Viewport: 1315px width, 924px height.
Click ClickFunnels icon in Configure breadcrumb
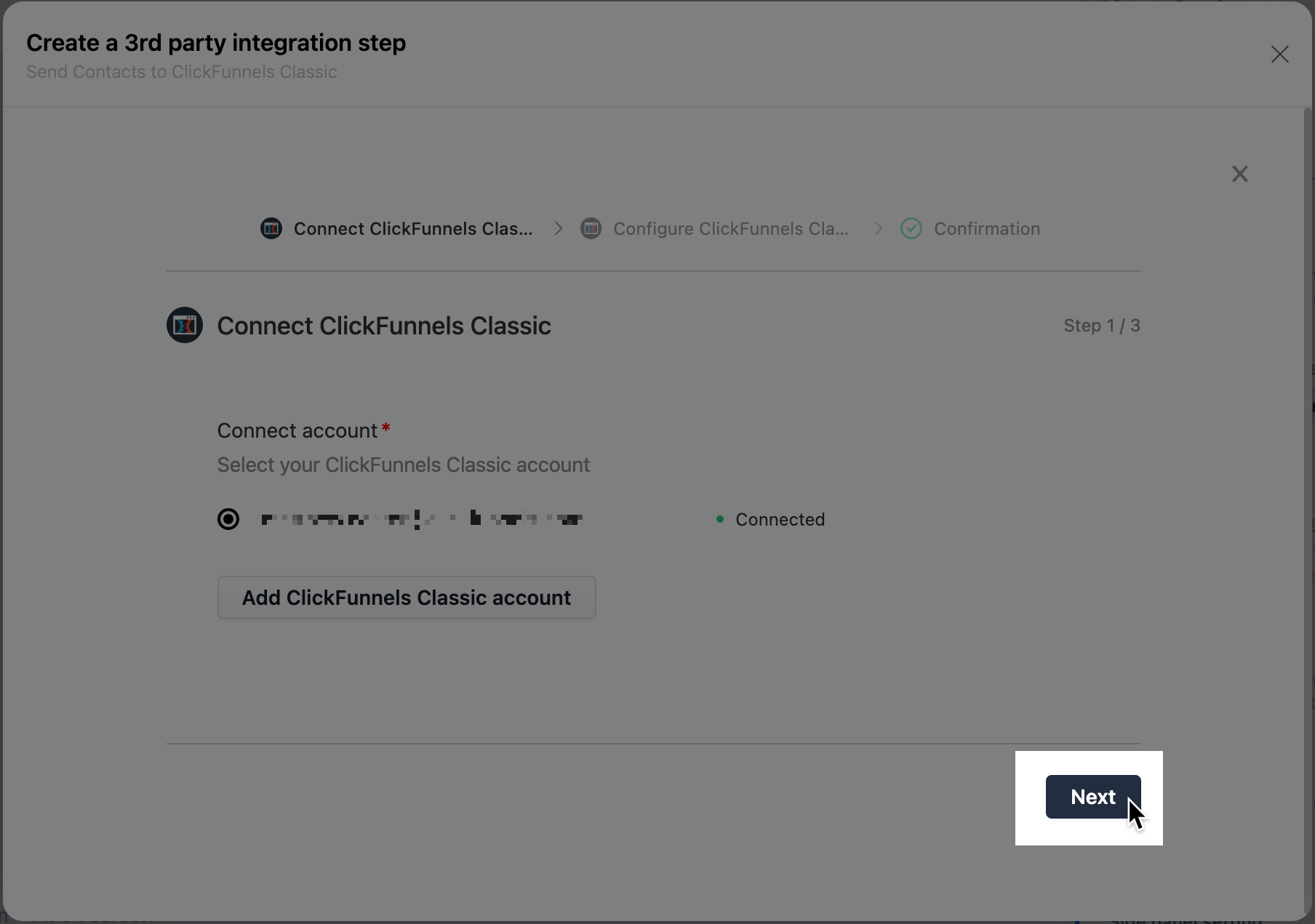pyautogui.click(x=591, y=229)
